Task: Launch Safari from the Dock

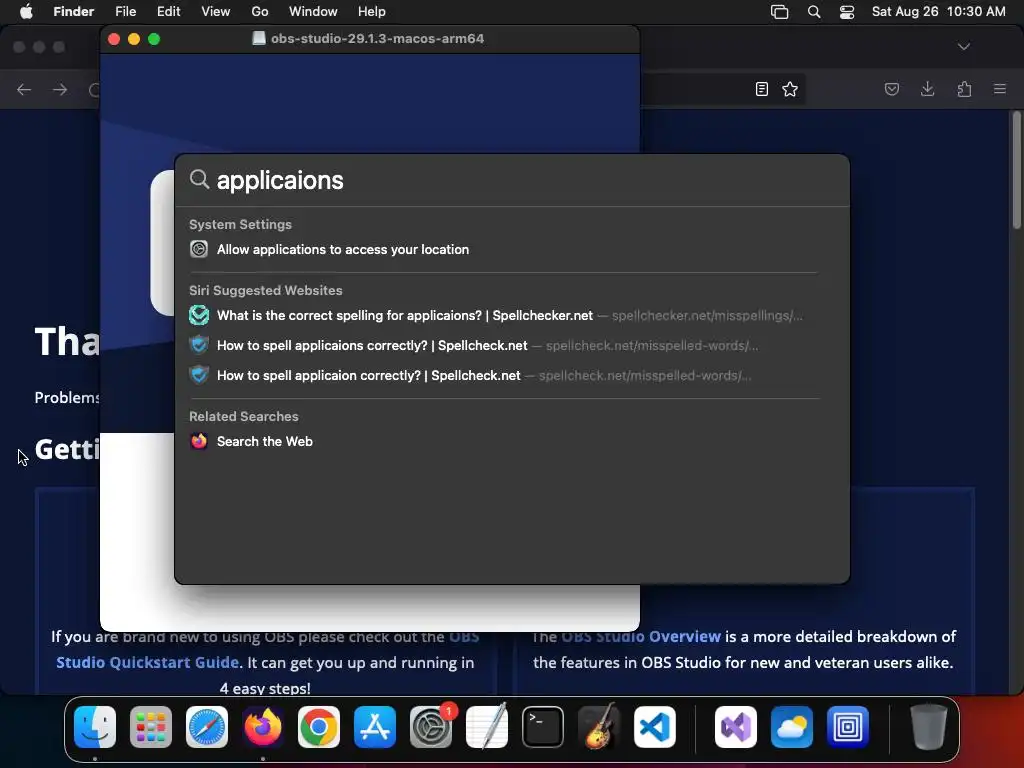Action: (x=207, y=727)
